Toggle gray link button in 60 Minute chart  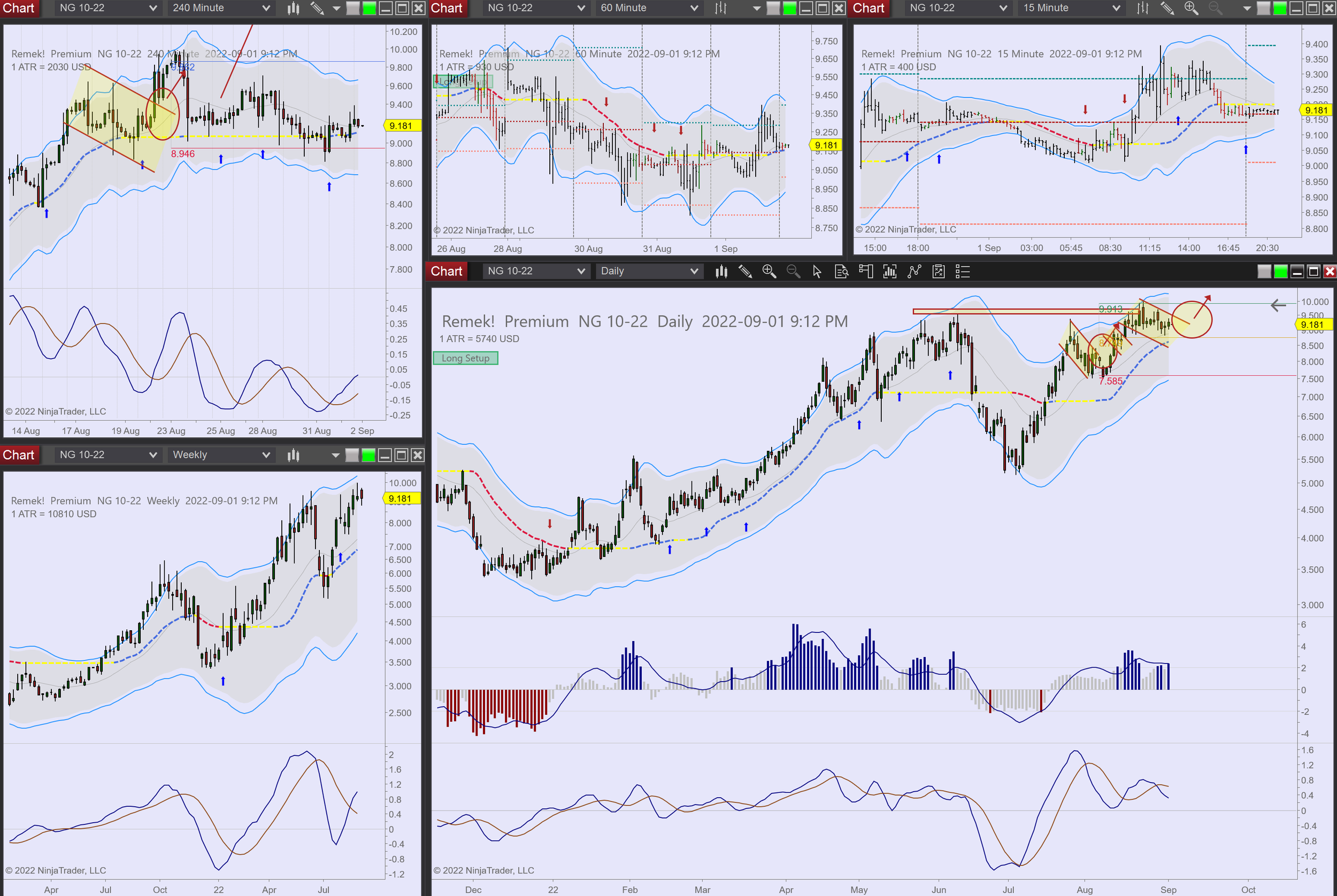(x=773, y=8)
